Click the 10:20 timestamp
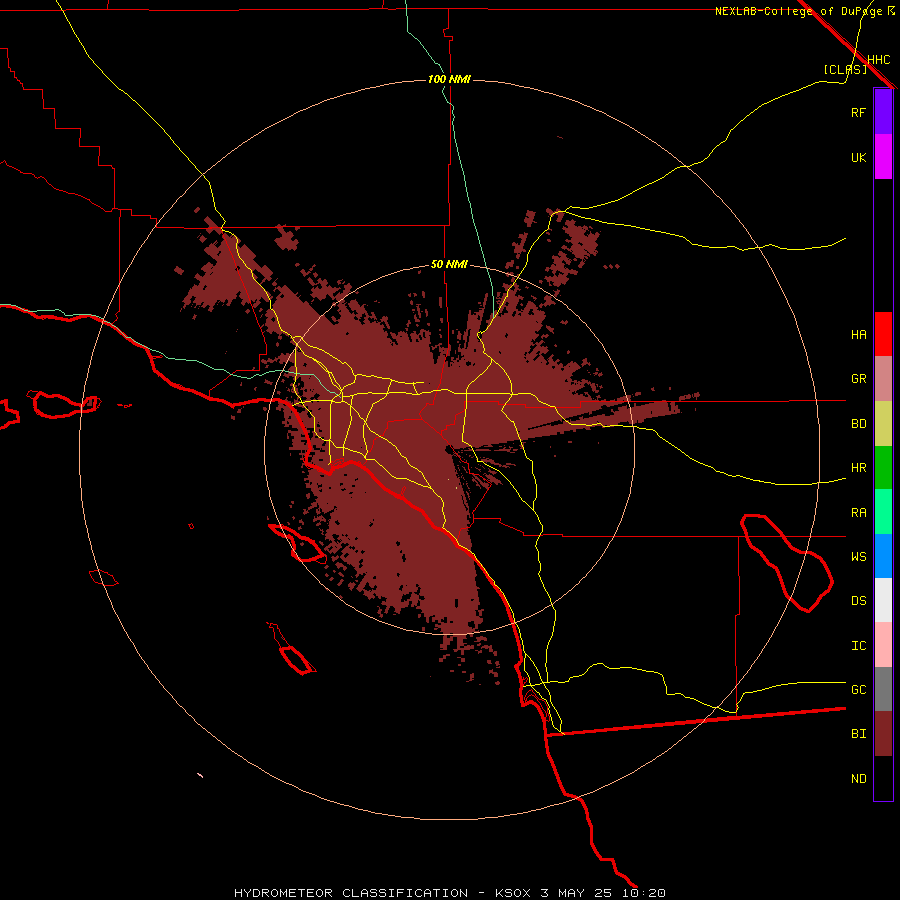 coord(643,893)
